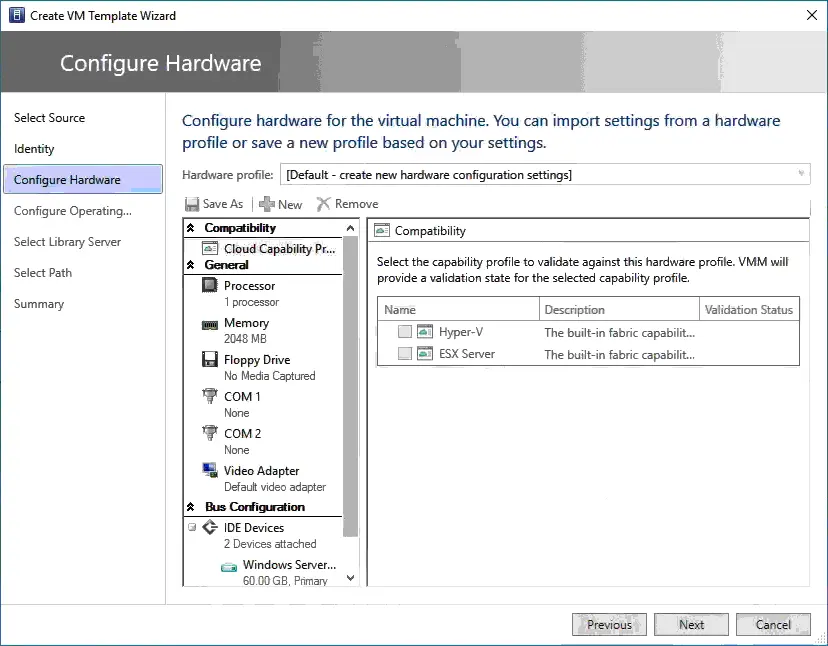Click the Processor chip icon
This screenshot has height=646, width=828.
pyautogui.click(x=210, y=286)
